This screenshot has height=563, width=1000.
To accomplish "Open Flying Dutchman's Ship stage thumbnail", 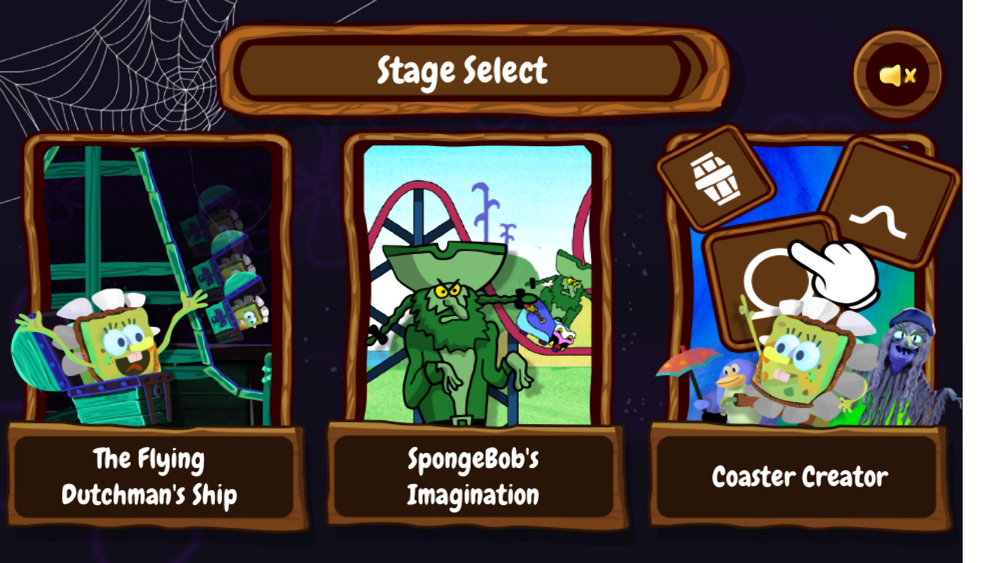I will [157, 285].
